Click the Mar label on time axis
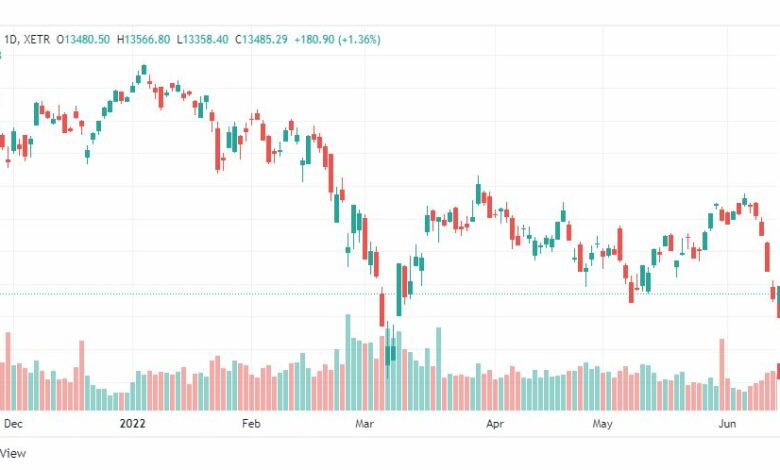 (364, 424)
